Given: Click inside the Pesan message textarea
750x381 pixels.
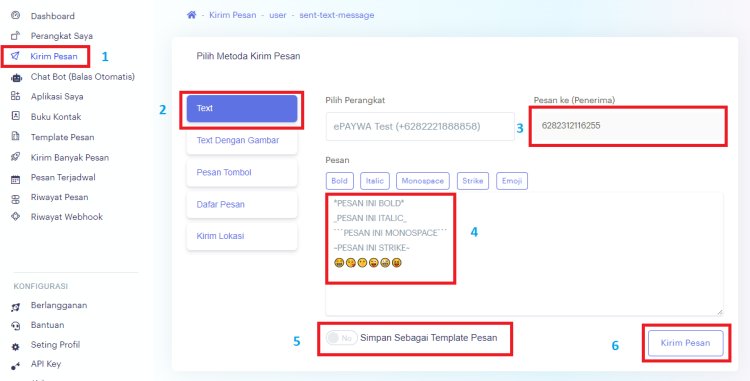Looking at the screenshot, I should coord(524,254).
